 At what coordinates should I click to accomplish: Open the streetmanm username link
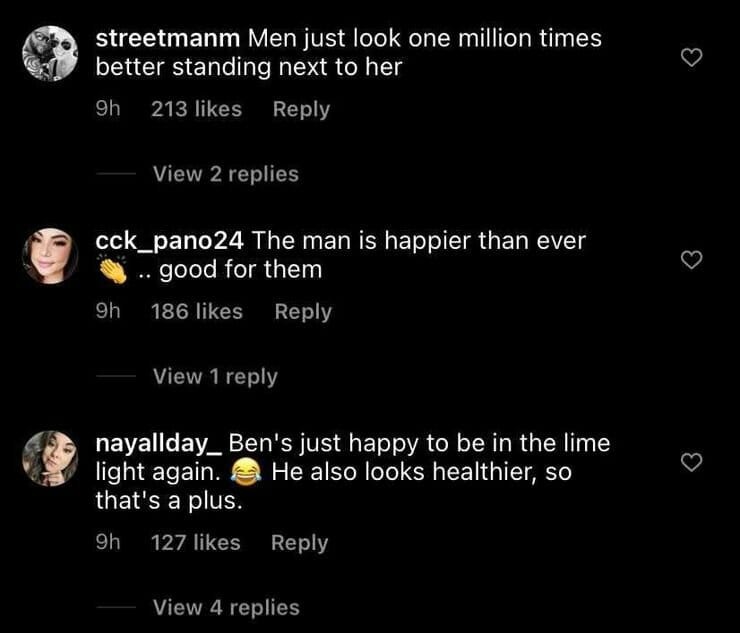(x=167, y=39)
